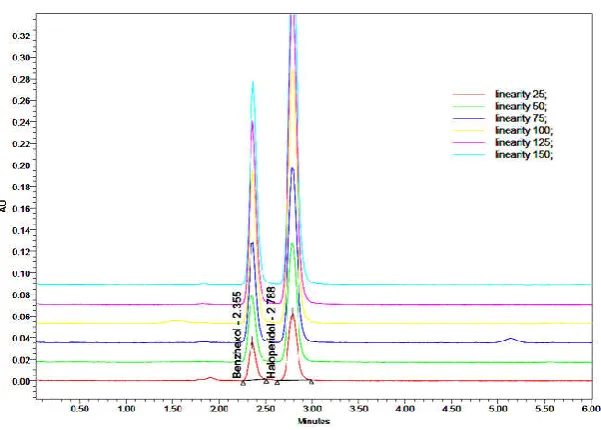The image size is (601, 430).
Task: Select the "linearity 75;" legend label
Action: [521, 118]
